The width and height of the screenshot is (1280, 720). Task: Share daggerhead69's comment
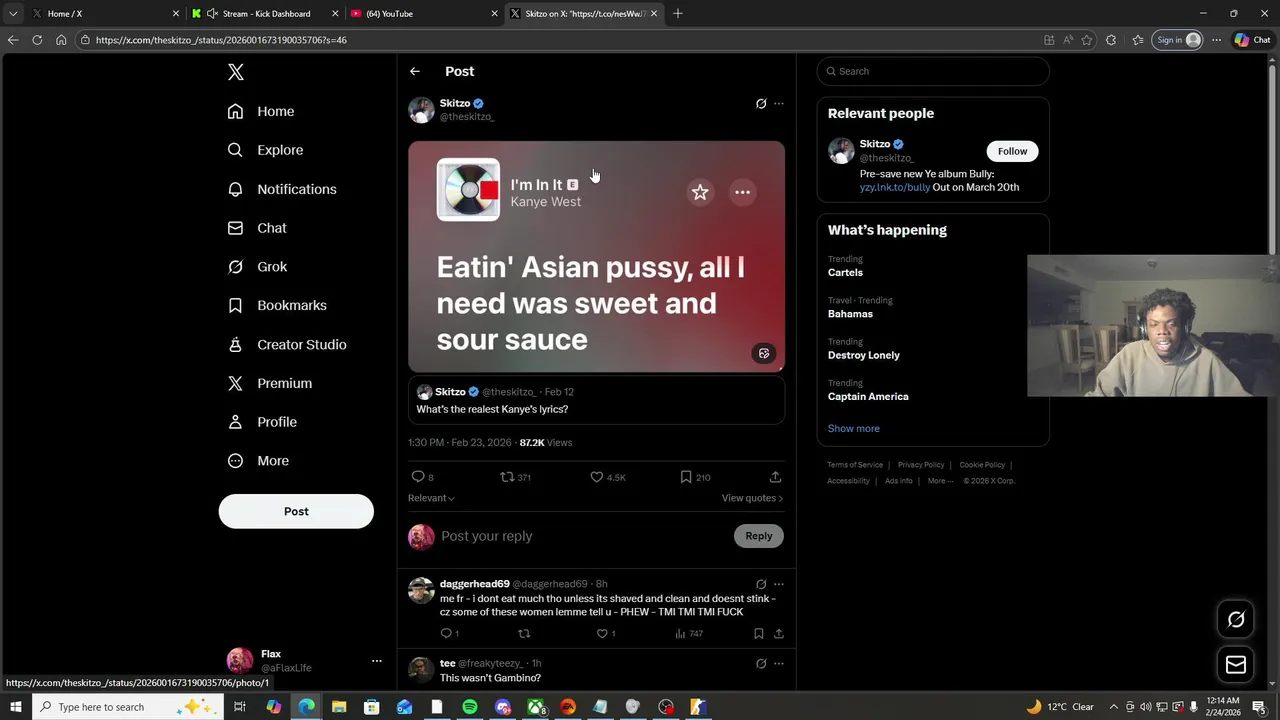(779, 633)
